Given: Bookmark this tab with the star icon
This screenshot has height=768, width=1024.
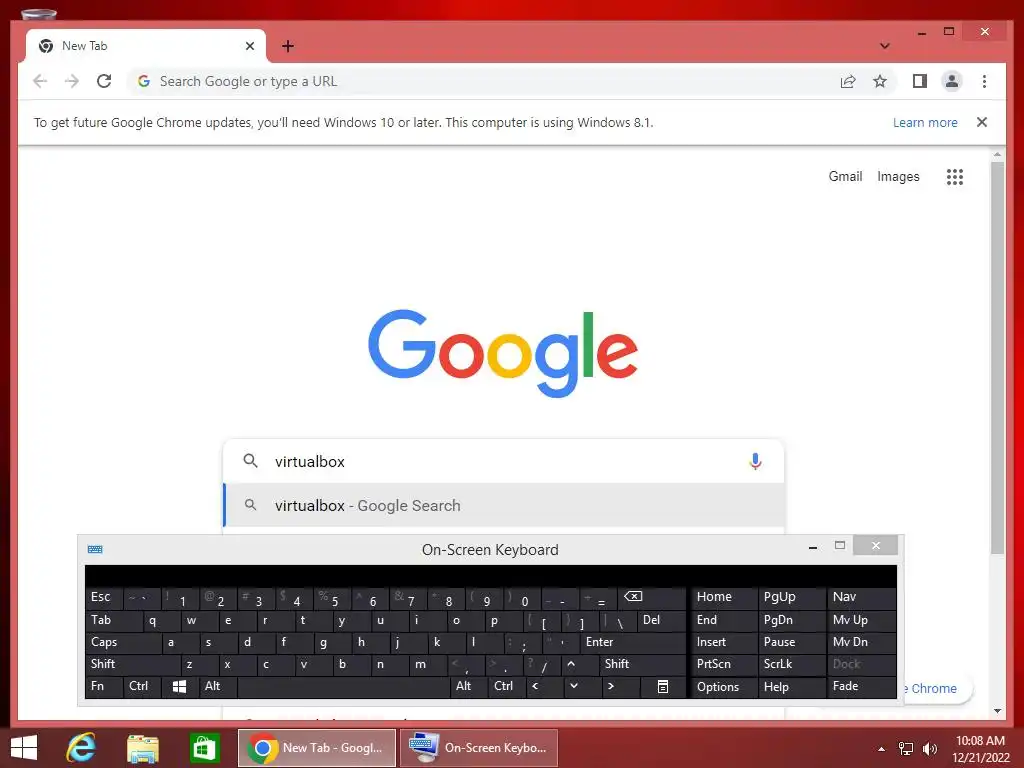Looking at the screenshot, I should (x=880, y=81).
